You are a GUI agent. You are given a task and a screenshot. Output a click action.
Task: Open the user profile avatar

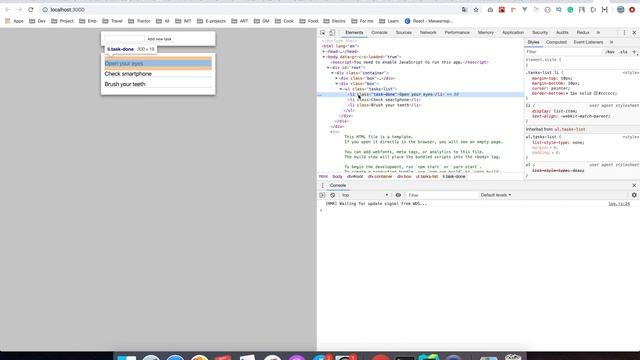[620, 10]
